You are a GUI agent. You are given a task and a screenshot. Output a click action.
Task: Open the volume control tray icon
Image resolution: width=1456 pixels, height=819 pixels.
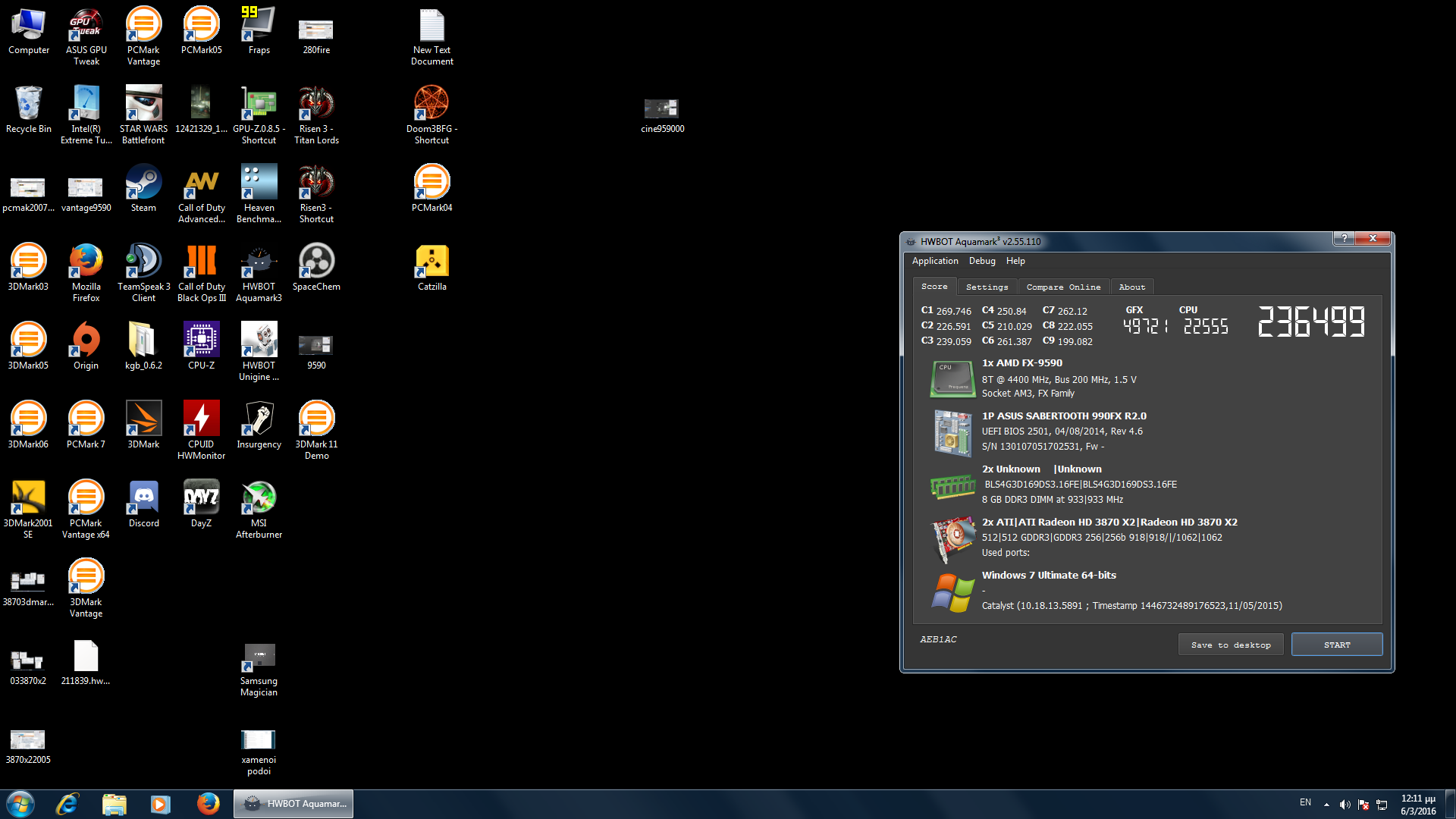coord(1345,805)
